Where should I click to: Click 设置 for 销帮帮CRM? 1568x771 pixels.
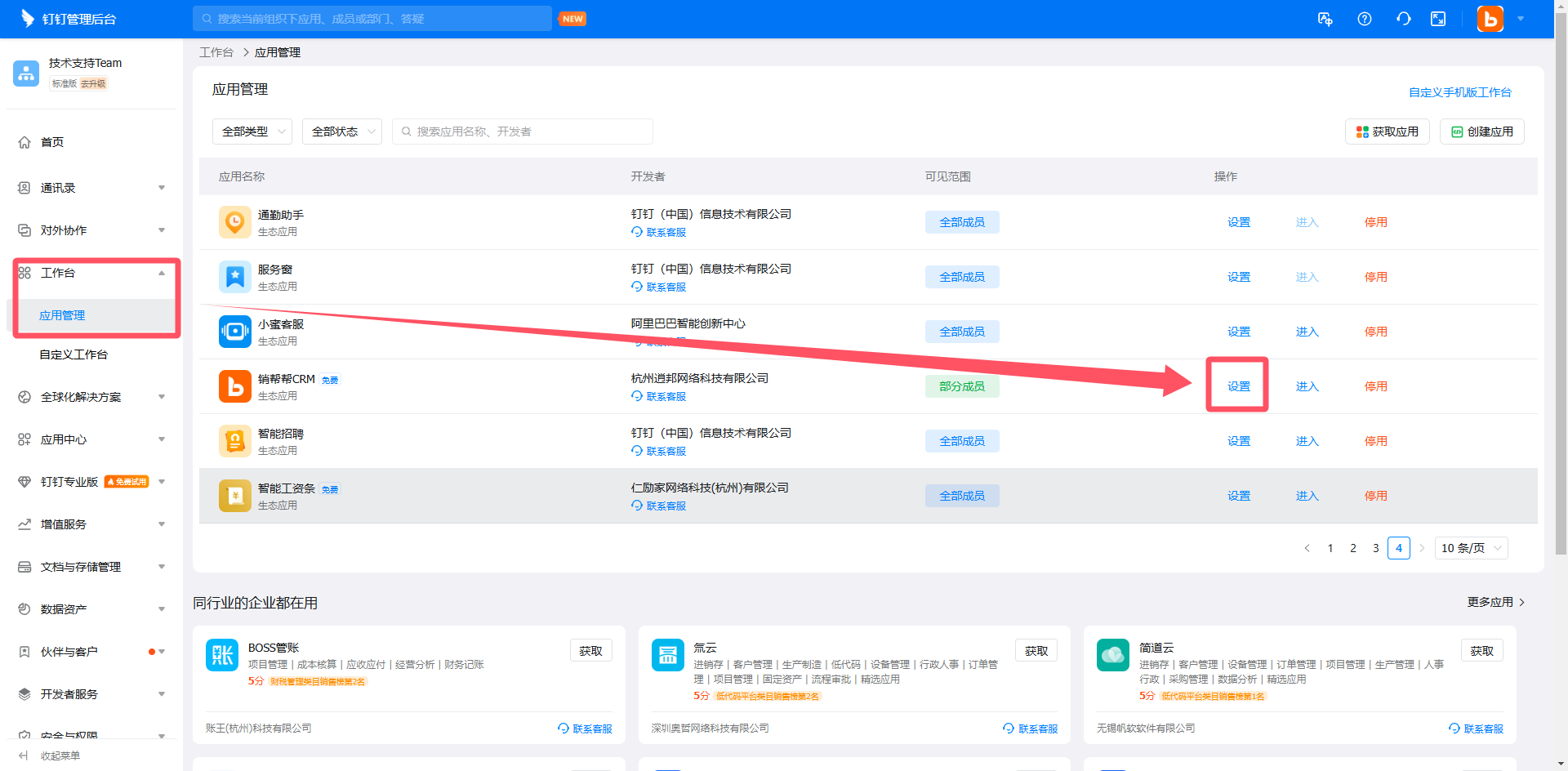coord(1238,386)
